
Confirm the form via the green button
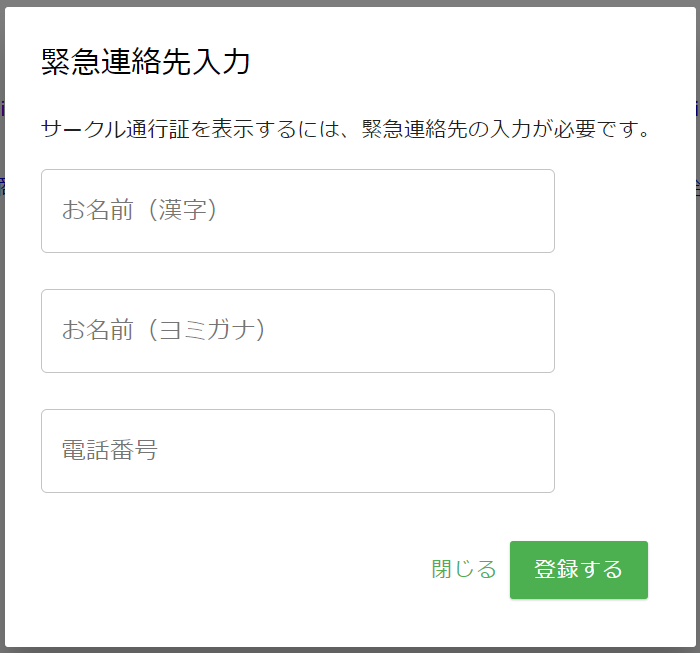point(579,570)
